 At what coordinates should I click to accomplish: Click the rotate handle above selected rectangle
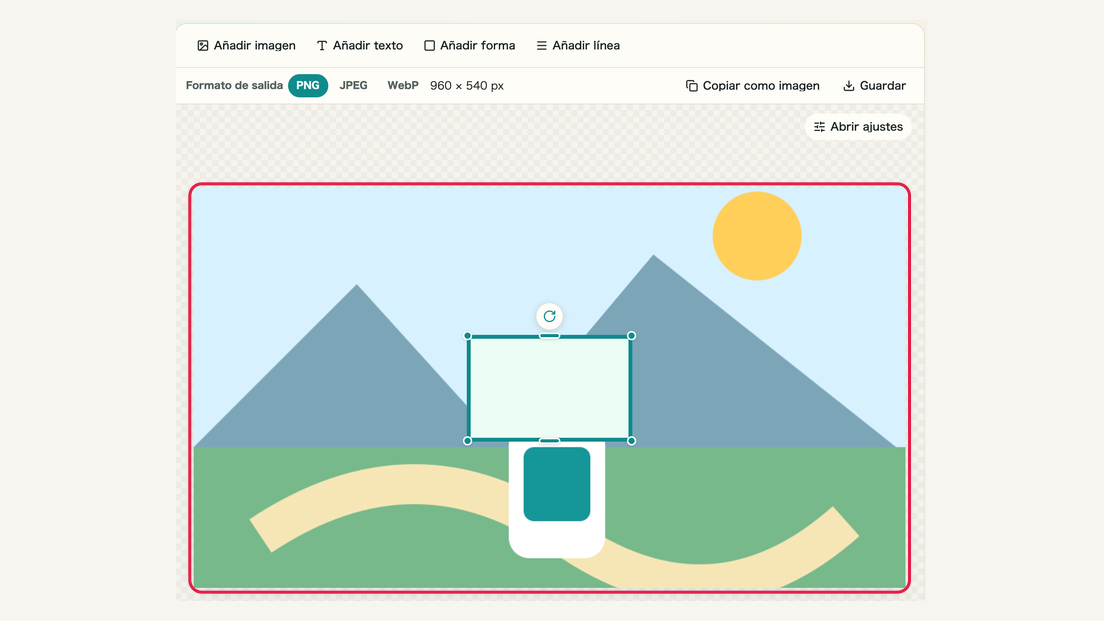(x=550, y=316)
